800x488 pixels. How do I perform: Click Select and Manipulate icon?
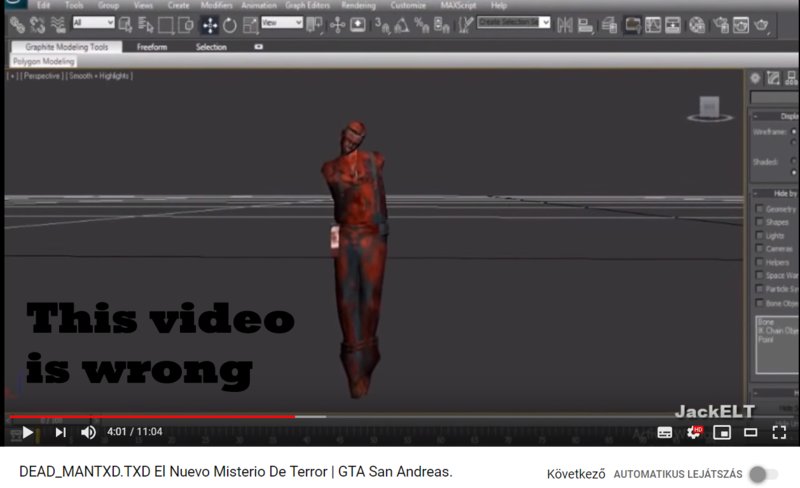coord(337,25)
